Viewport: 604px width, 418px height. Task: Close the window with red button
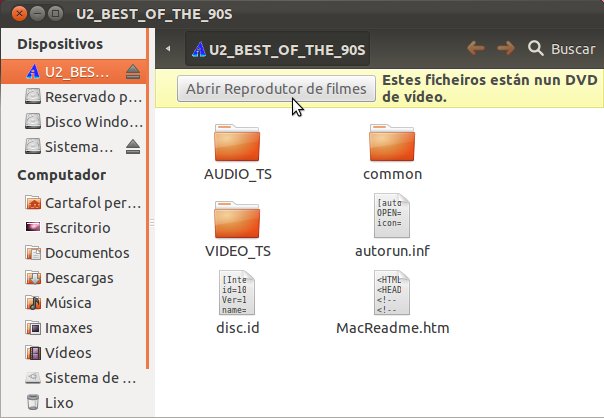(x=19, y=14)
